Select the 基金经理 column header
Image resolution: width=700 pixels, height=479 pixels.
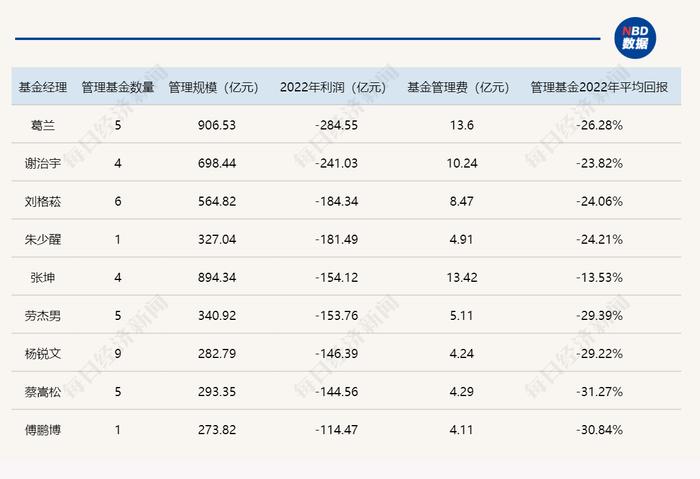point(43,87)
